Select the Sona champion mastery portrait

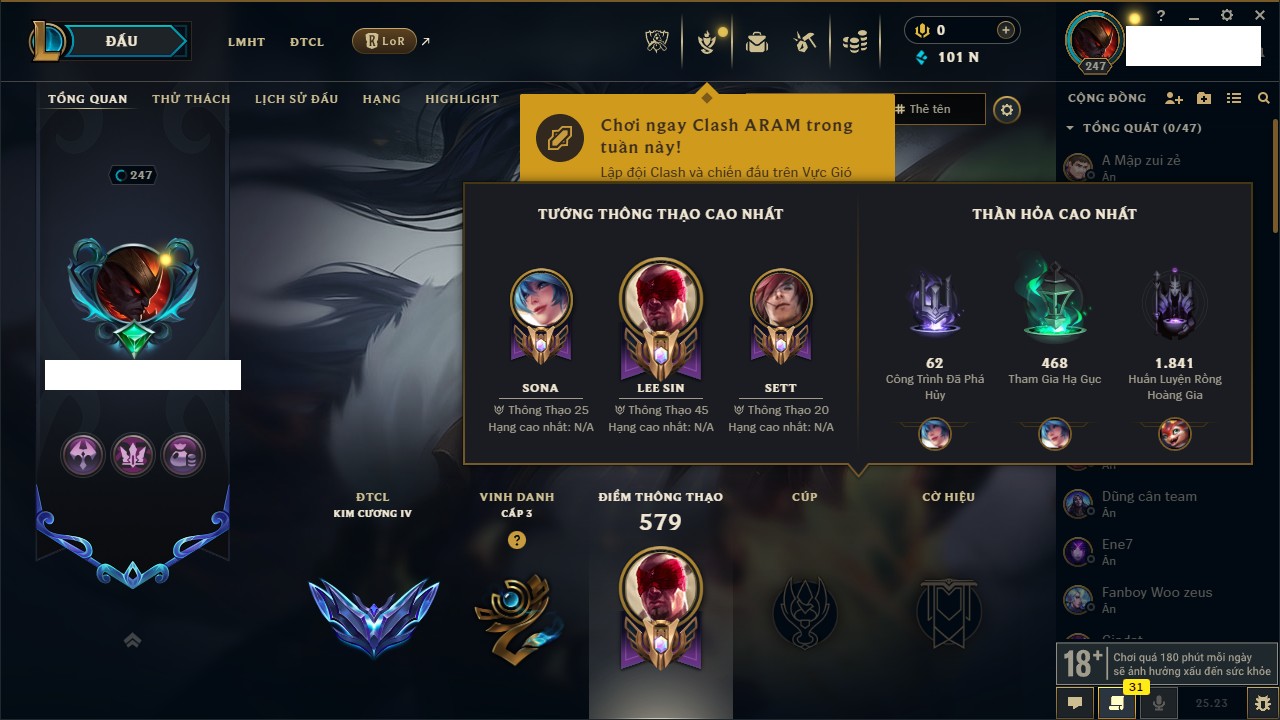pos(541,300)
